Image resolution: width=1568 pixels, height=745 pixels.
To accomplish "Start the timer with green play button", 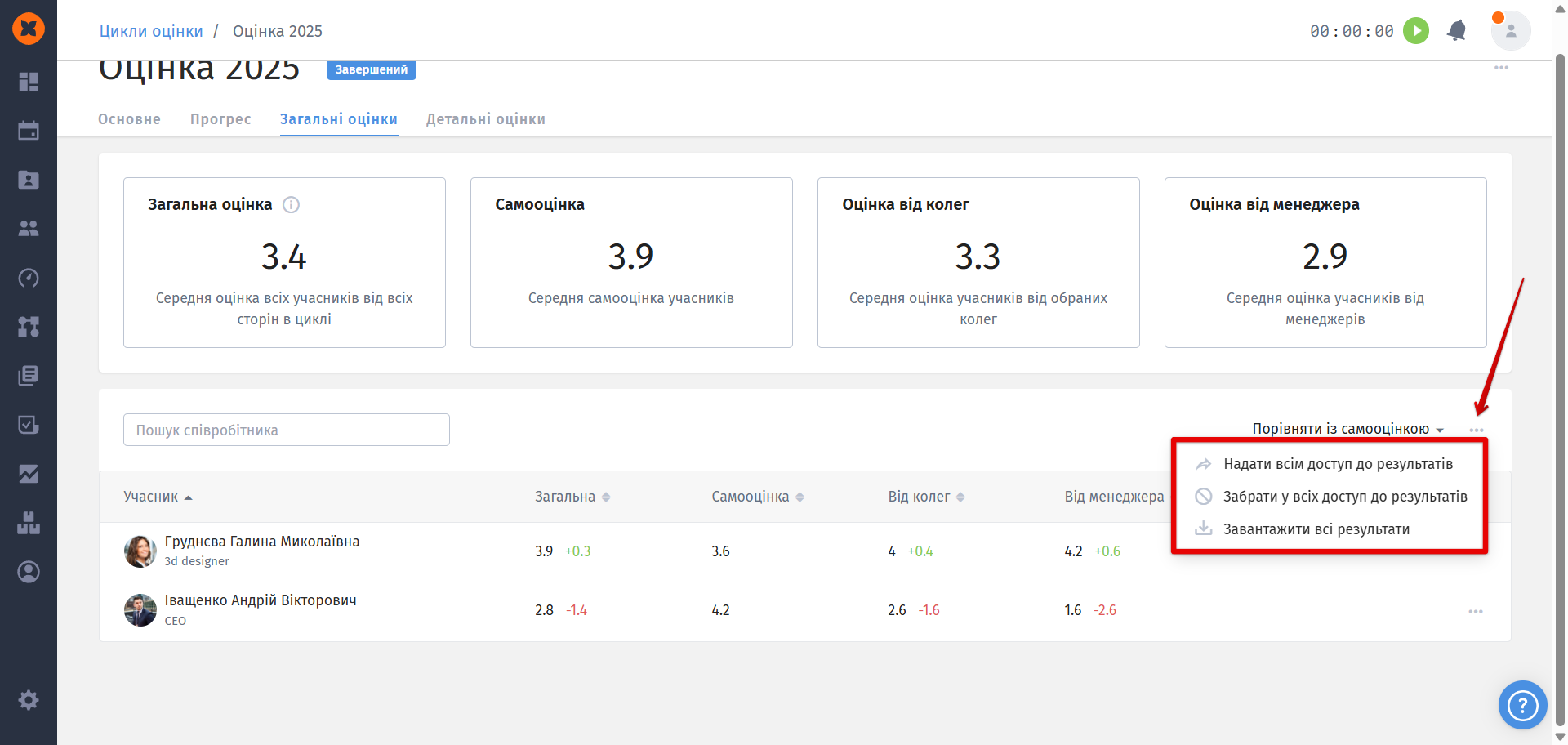I will (1416, 31).
